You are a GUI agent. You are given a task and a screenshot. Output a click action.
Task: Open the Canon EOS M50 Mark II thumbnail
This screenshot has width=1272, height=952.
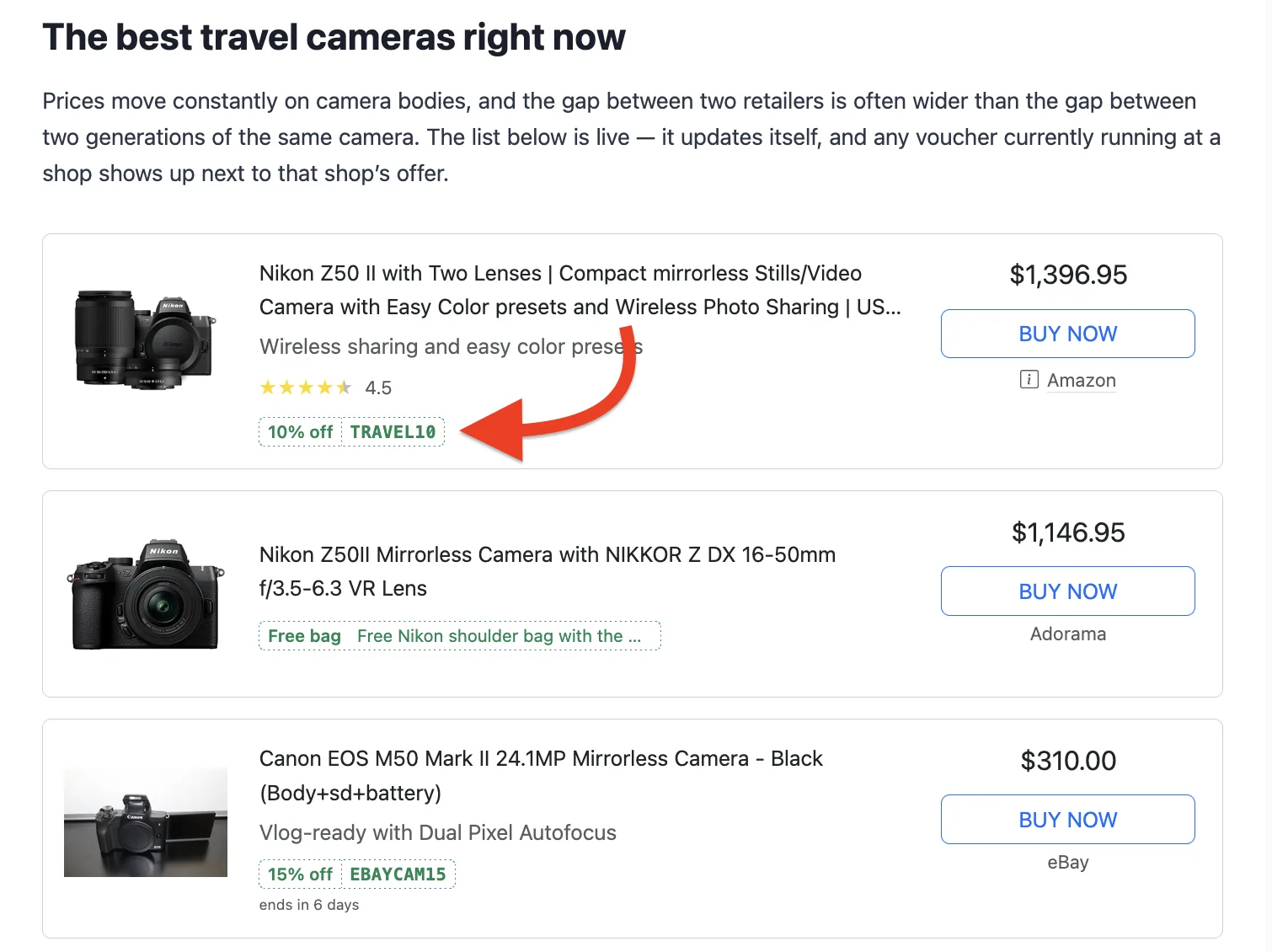click(146, 822)
